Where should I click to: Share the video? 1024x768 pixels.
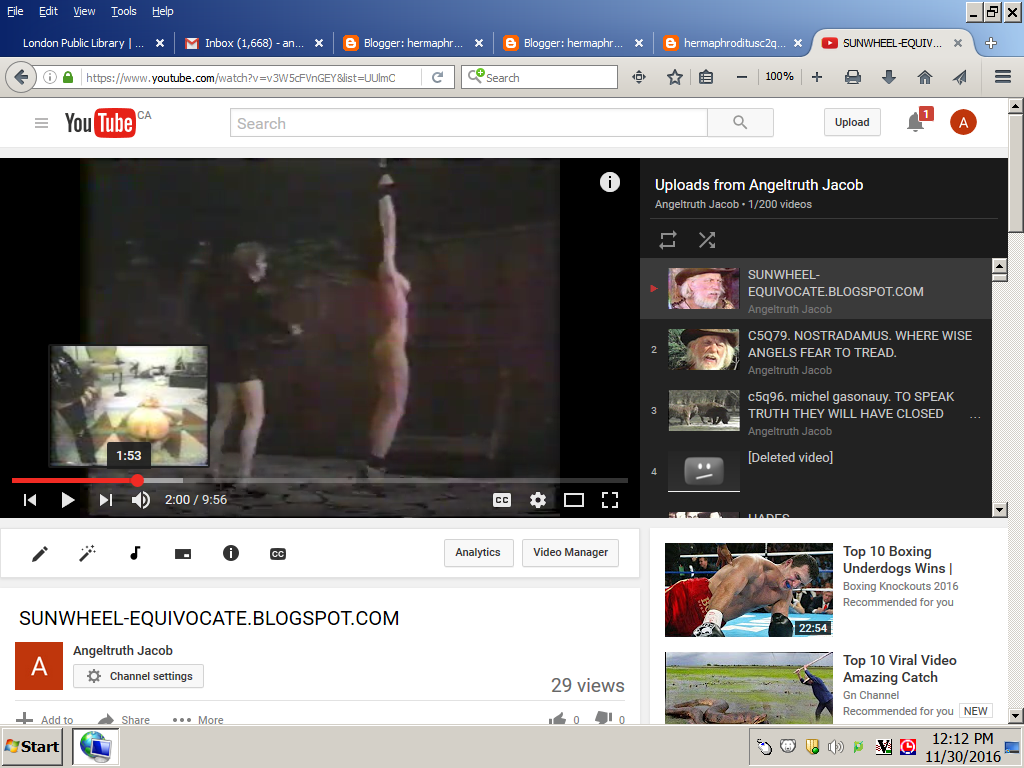(123, 719)
